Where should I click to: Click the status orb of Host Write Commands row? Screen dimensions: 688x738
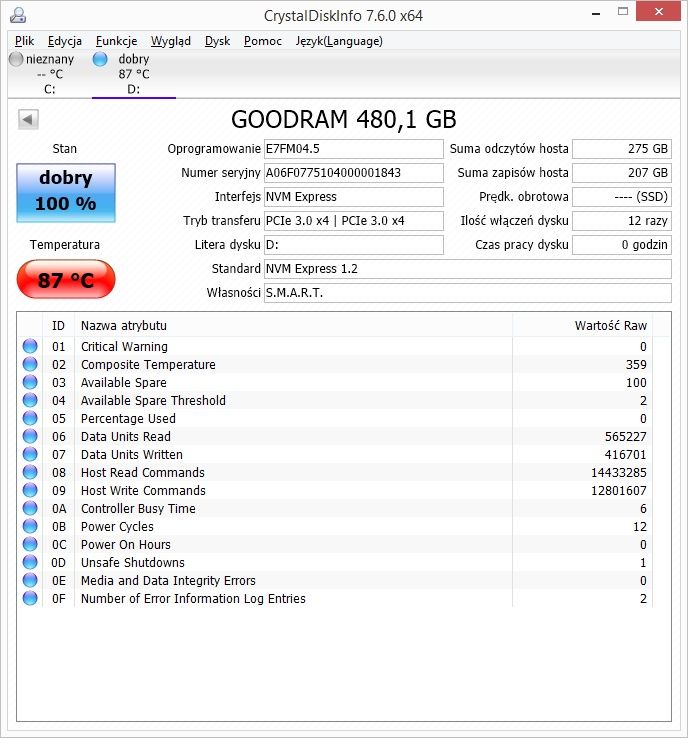point(30,490)
